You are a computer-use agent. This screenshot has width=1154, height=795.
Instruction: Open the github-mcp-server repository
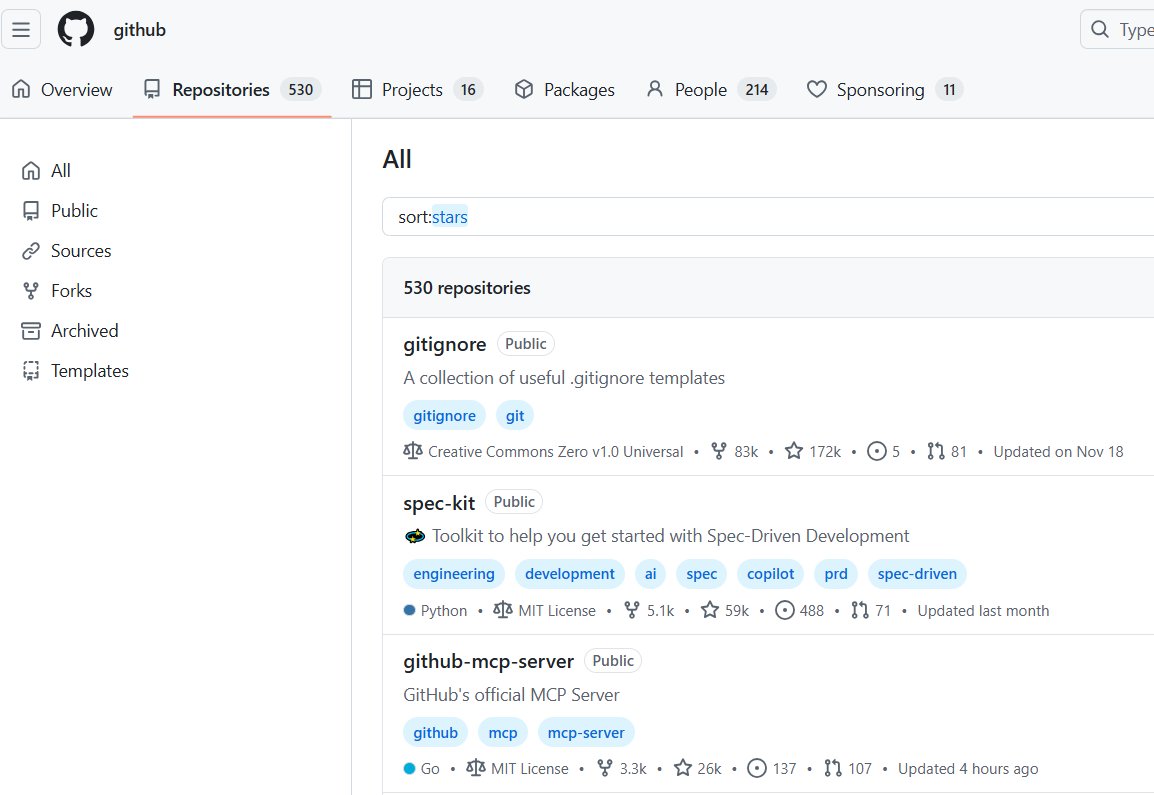pyautogui.click(x=488, y=661)
